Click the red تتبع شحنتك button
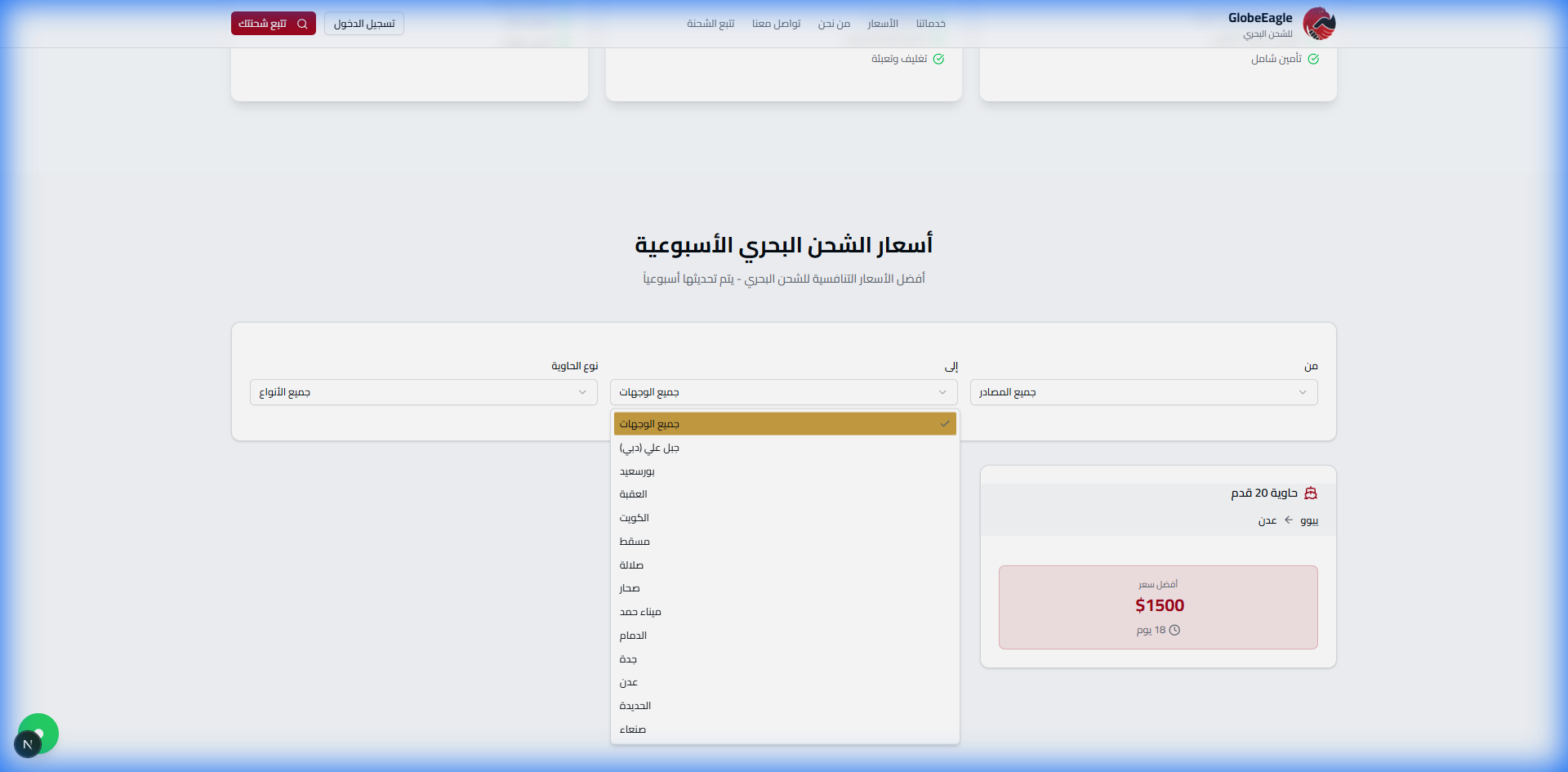1568x772 pixels. (273, 24)
